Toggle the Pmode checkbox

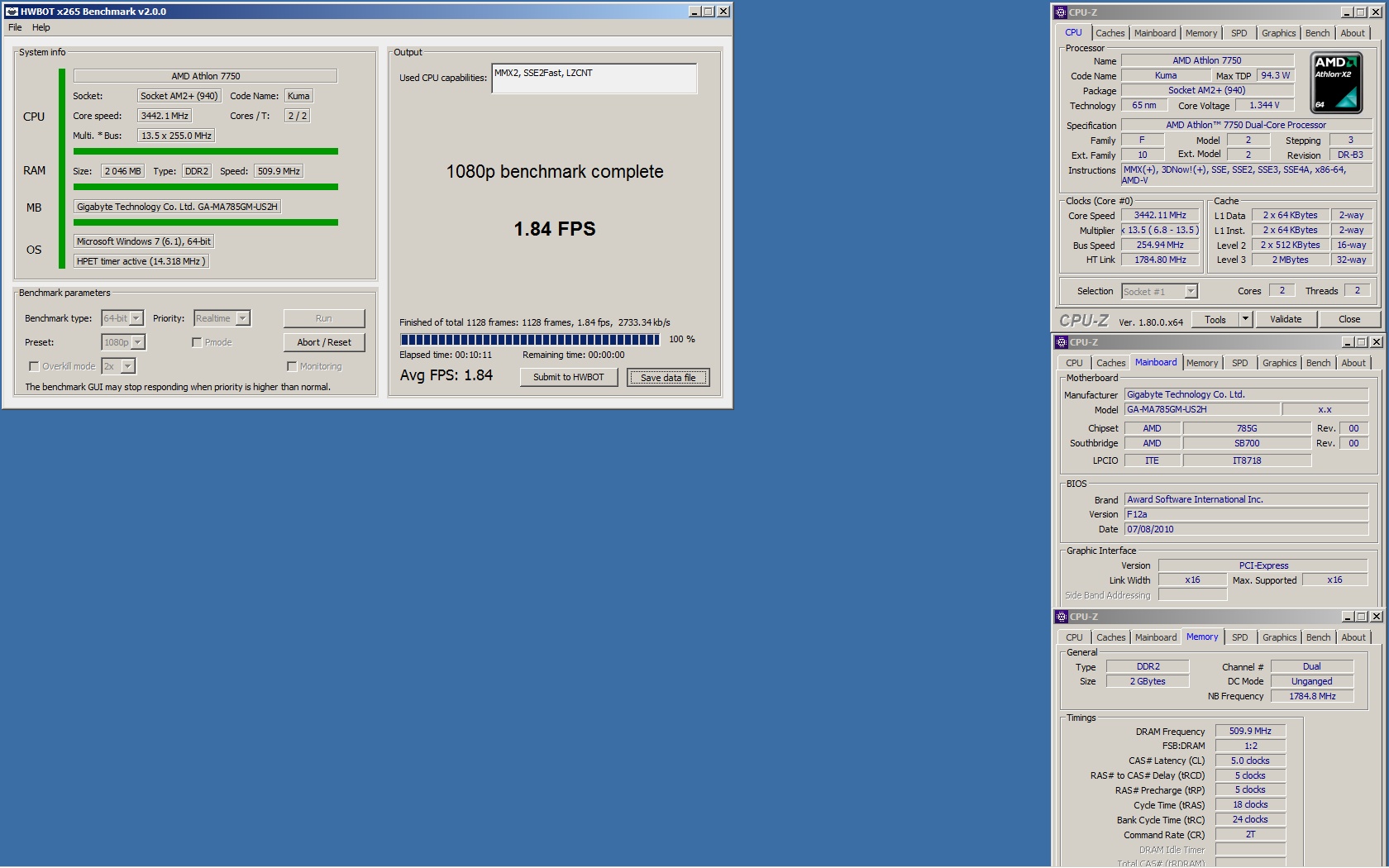point(197,342)
